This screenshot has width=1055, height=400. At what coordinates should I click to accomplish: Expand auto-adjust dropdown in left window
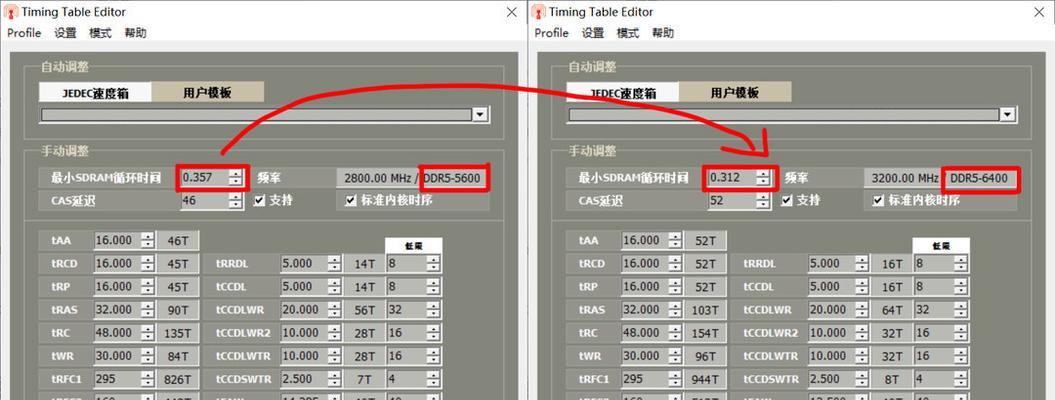[x=480, y=115]
